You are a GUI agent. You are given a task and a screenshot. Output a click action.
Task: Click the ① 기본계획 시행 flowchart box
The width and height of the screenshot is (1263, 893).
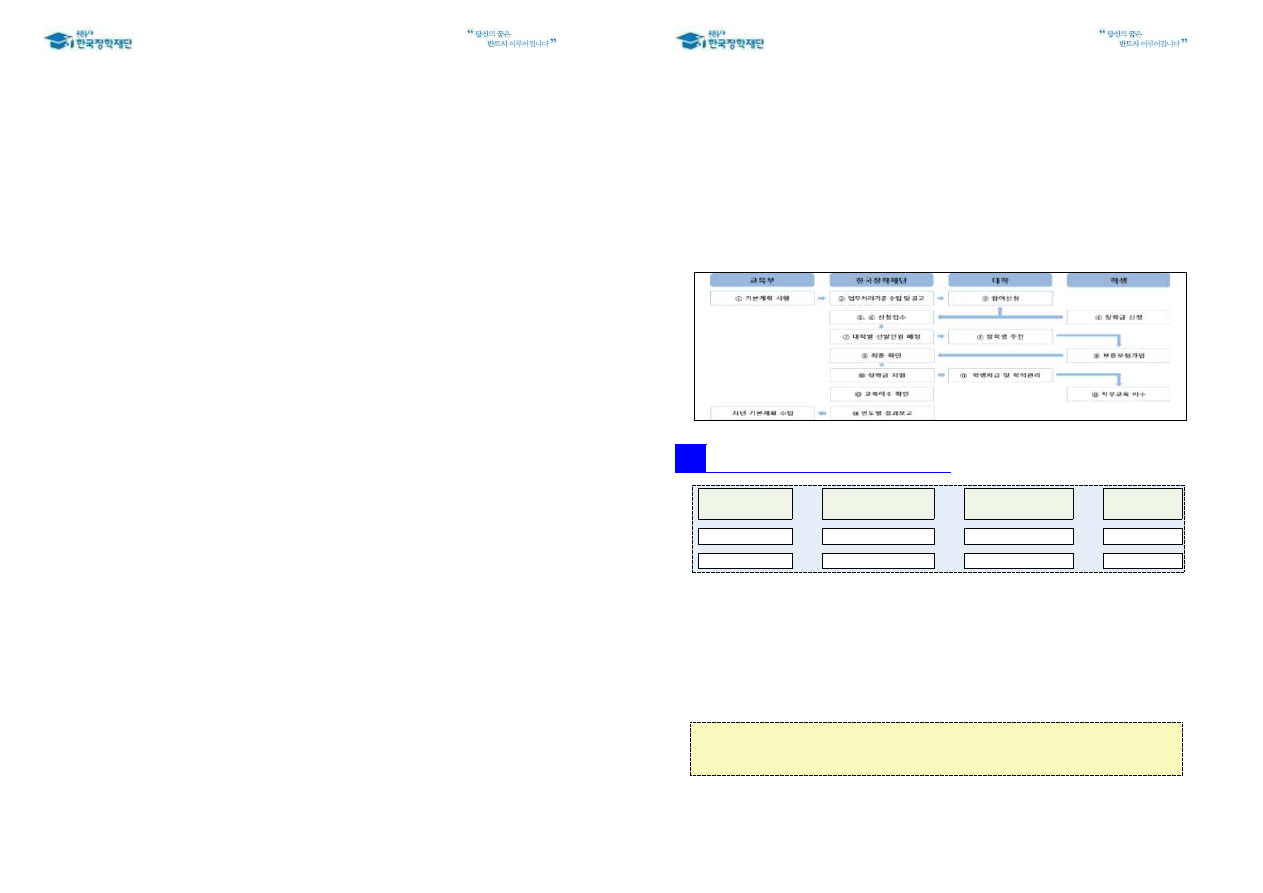click(762, 298)
